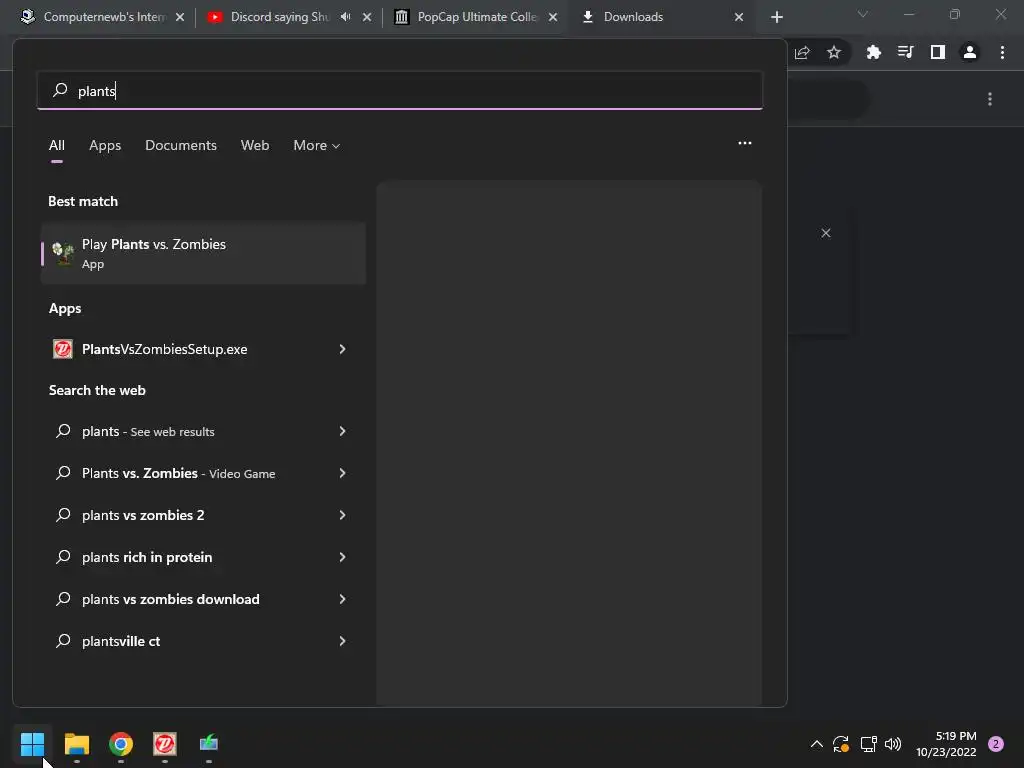Show hidden tray icons chevron
The height and width of the screenshot is (768, 1024).
816,744
